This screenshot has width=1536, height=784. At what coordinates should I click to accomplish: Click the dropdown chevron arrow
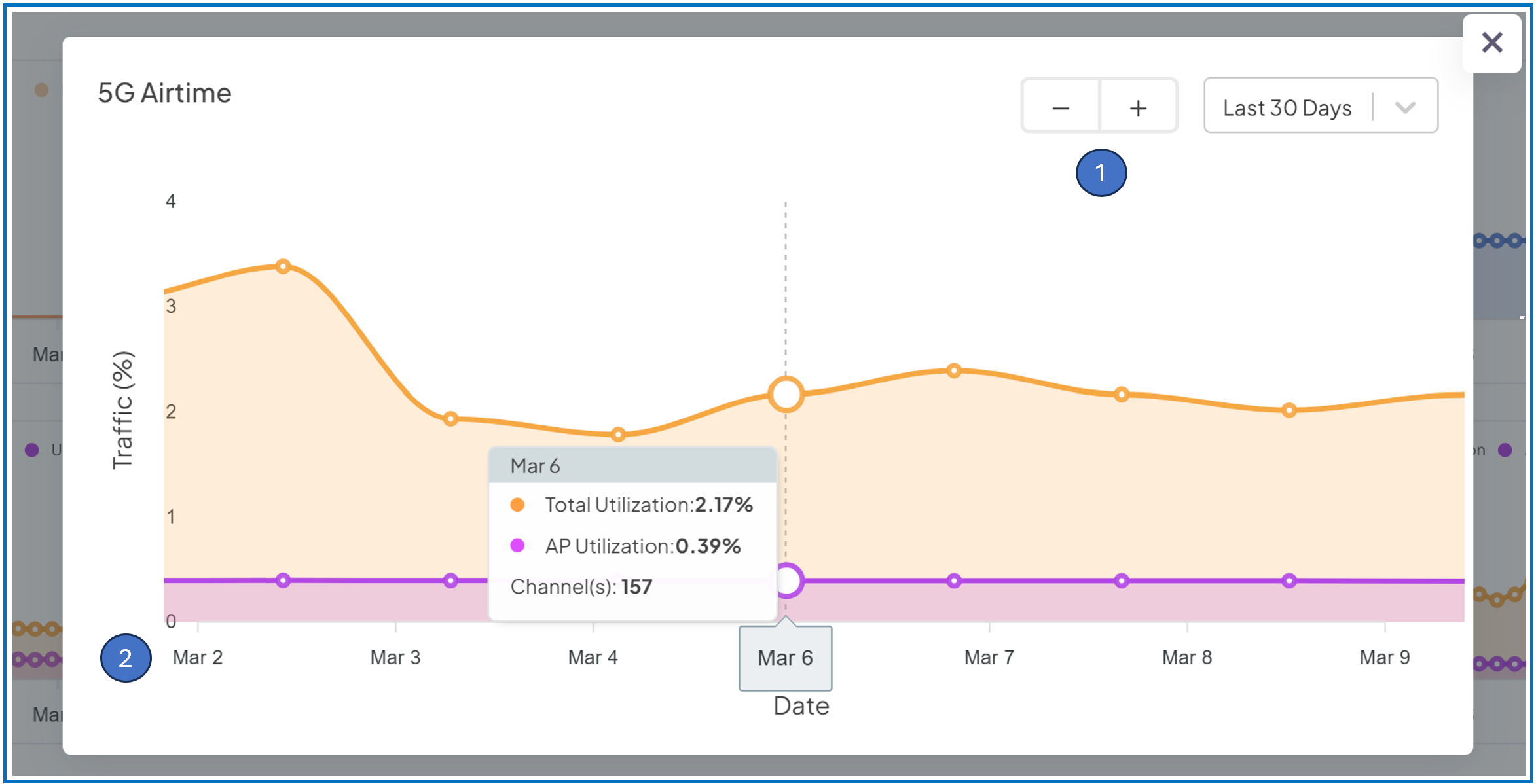[x=1405, y=107]
